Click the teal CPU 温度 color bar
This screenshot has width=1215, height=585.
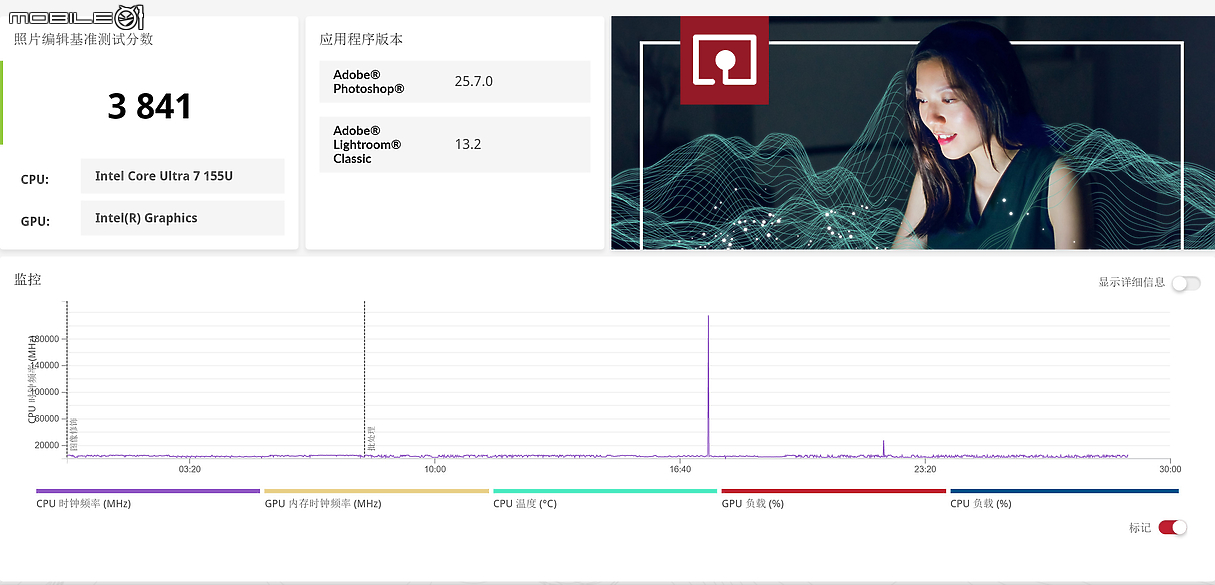605,491
